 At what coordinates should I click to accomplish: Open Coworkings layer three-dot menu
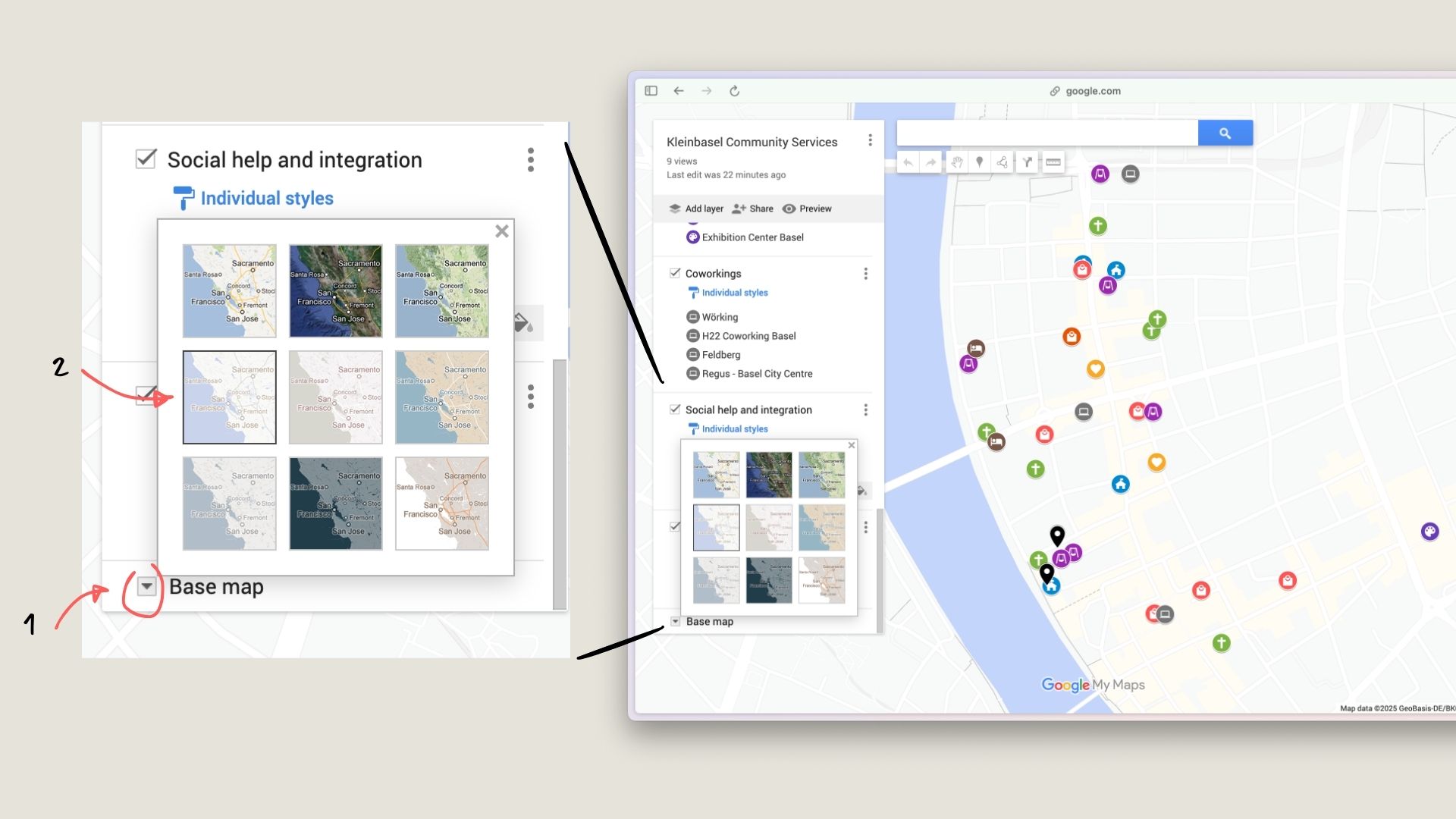pos(865,274)
